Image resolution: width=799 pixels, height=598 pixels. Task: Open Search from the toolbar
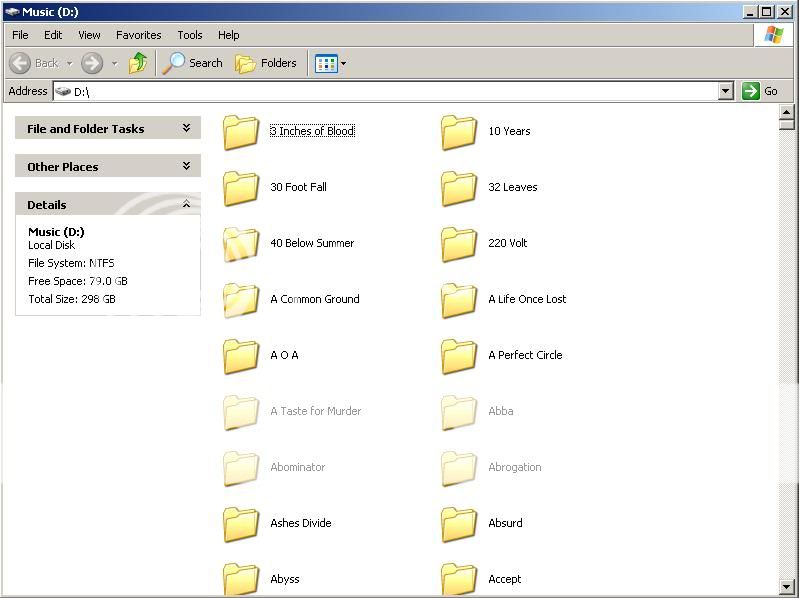193,63
